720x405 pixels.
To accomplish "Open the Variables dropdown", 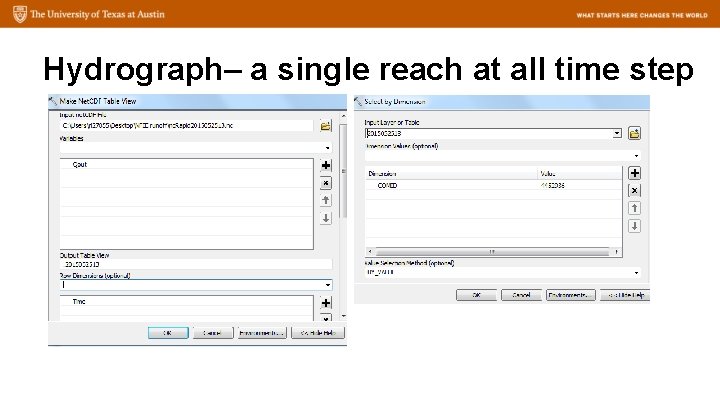I will coord(327,148).
